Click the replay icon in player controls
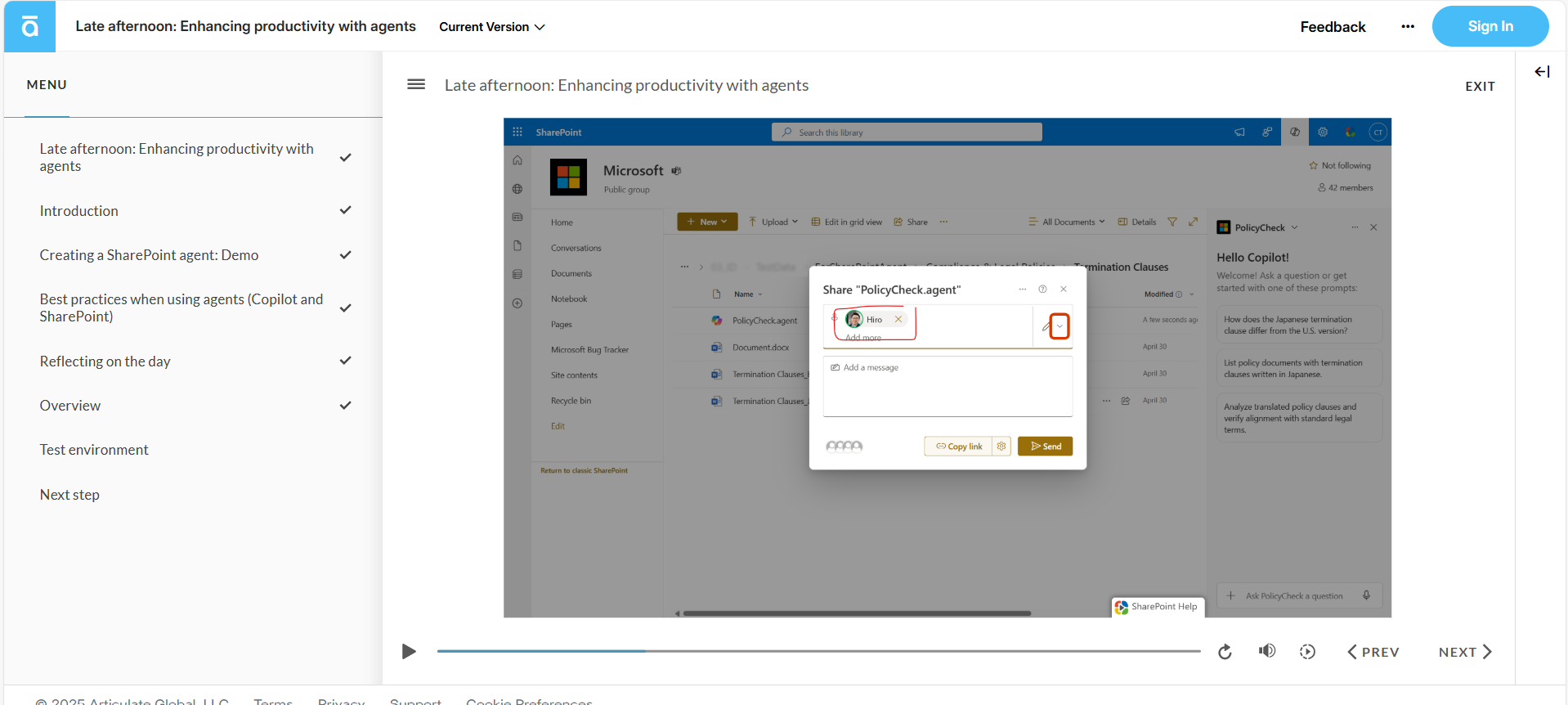Image resolution: width=1568 pixels, height=705 pixels. [1225, 652]
